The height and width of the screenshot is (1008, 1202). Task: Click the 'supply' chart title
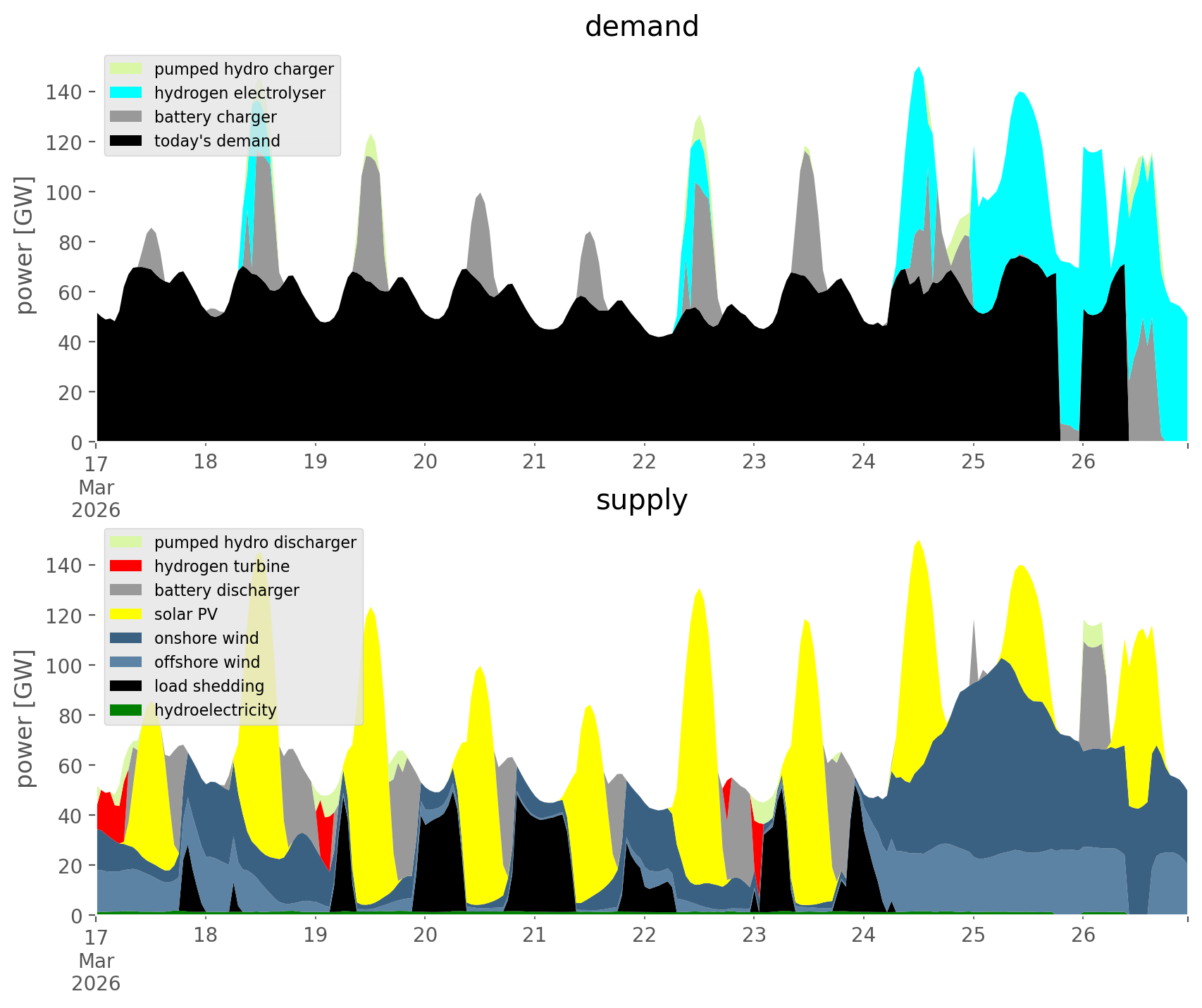point(641,500)
